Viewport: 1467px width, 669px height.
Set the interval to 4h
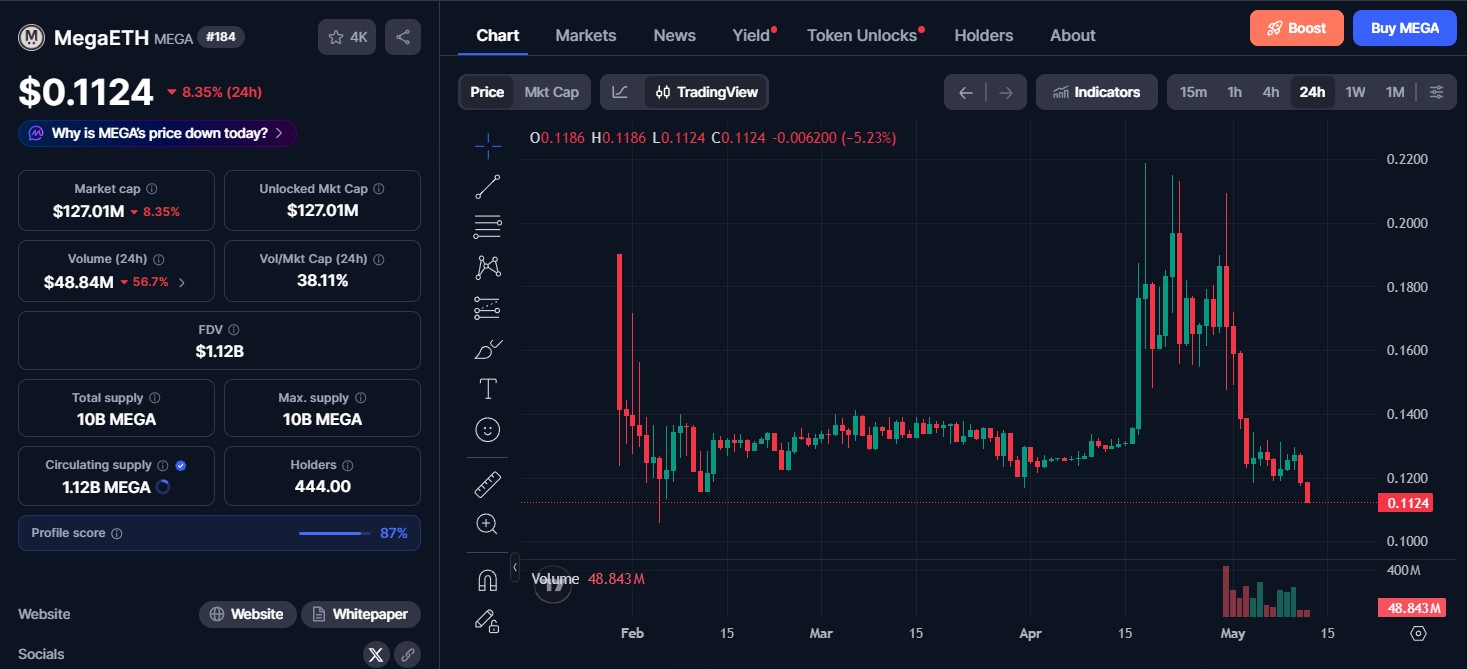point(1271,92)
